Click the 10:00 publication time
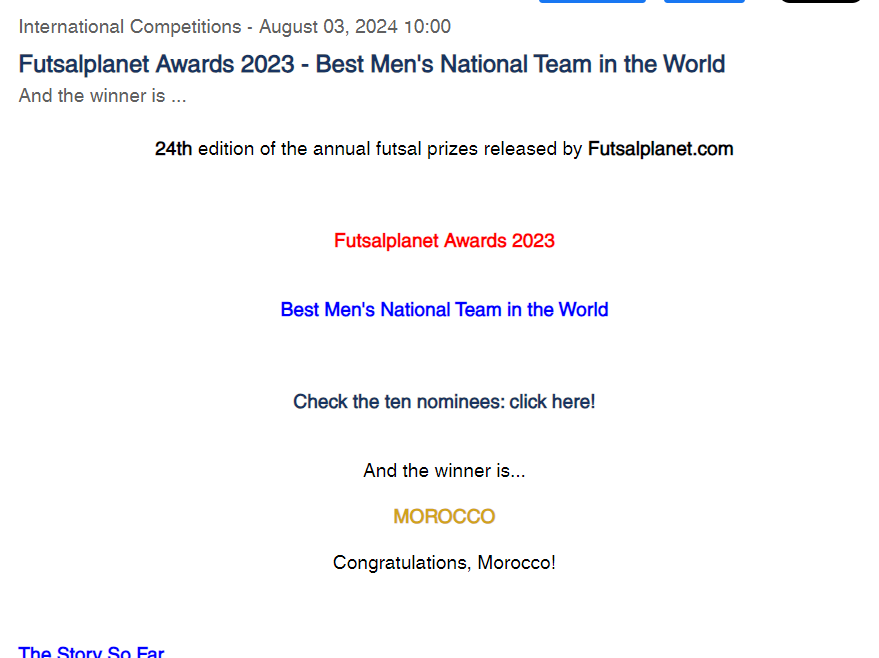 (x=427, y=27)
